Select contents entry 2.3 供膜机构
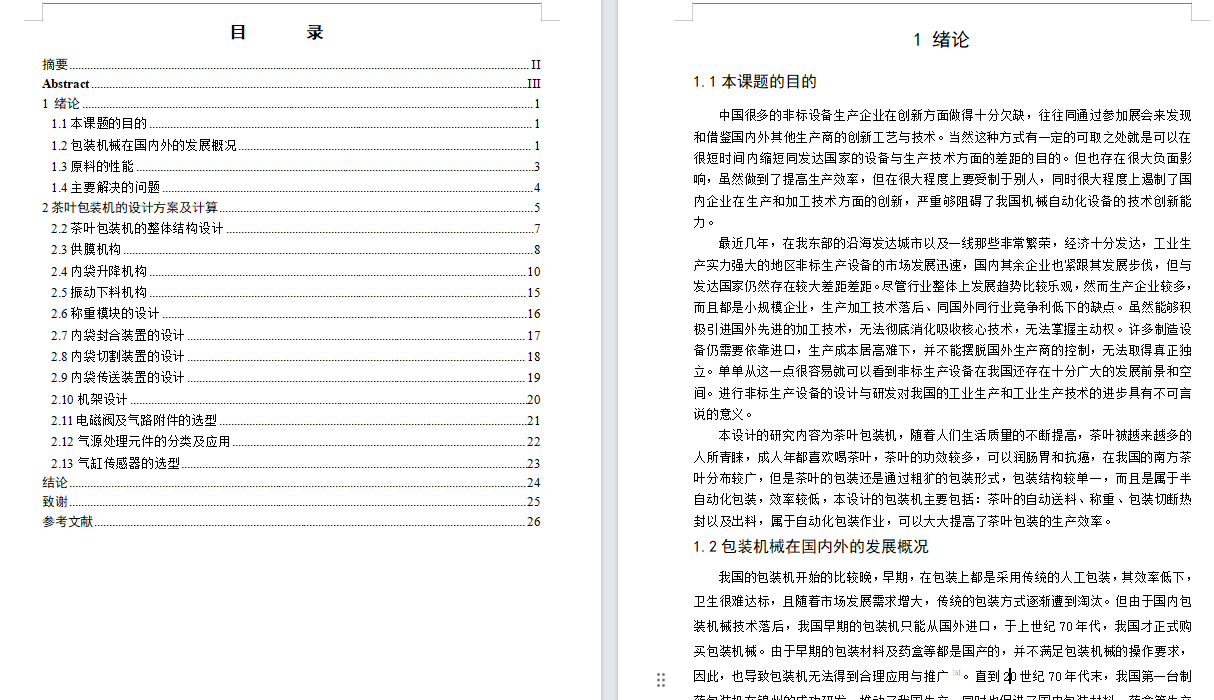Viewport: 1214px width, 700px height. [x=296, y=250]
